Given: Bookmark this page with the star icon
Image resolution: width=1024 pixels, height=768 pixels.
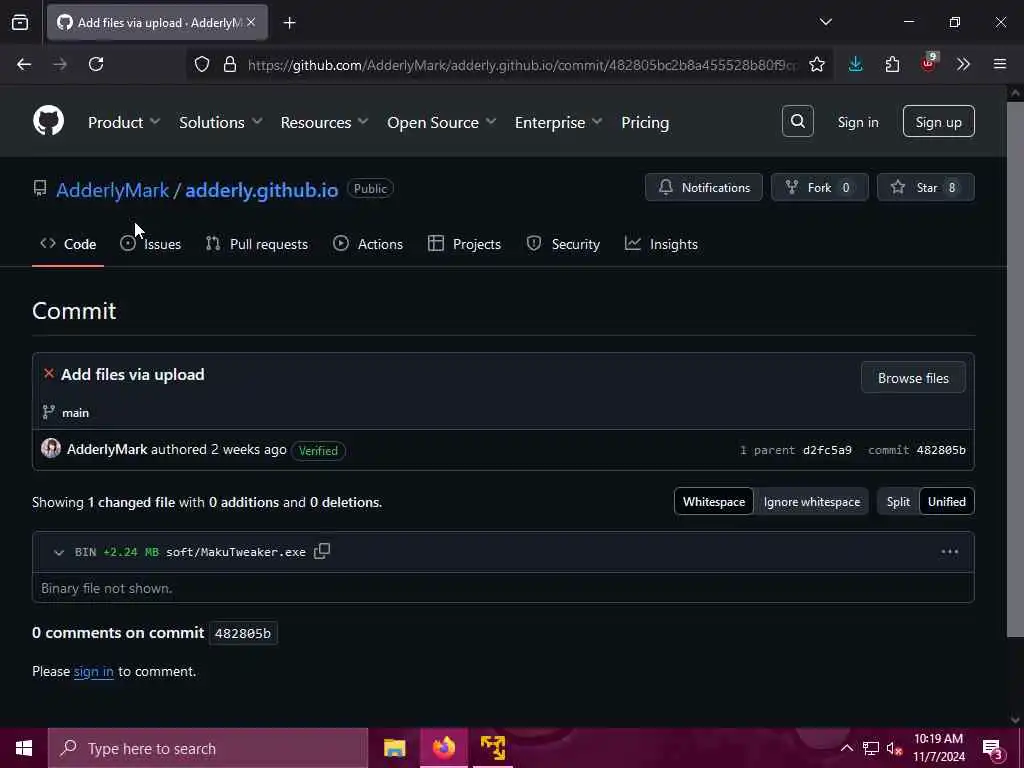Looking at the screenshot, I should point(816,64).
